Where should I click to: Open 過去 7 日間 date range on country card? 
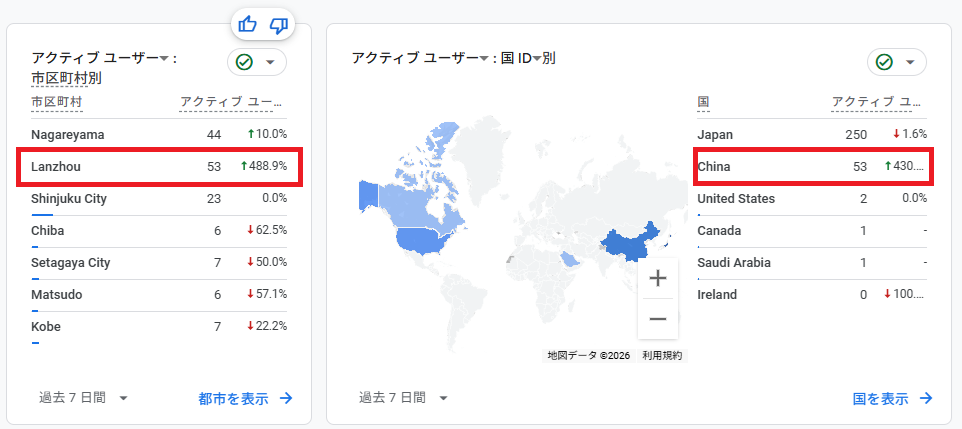[x=403, y=398]
